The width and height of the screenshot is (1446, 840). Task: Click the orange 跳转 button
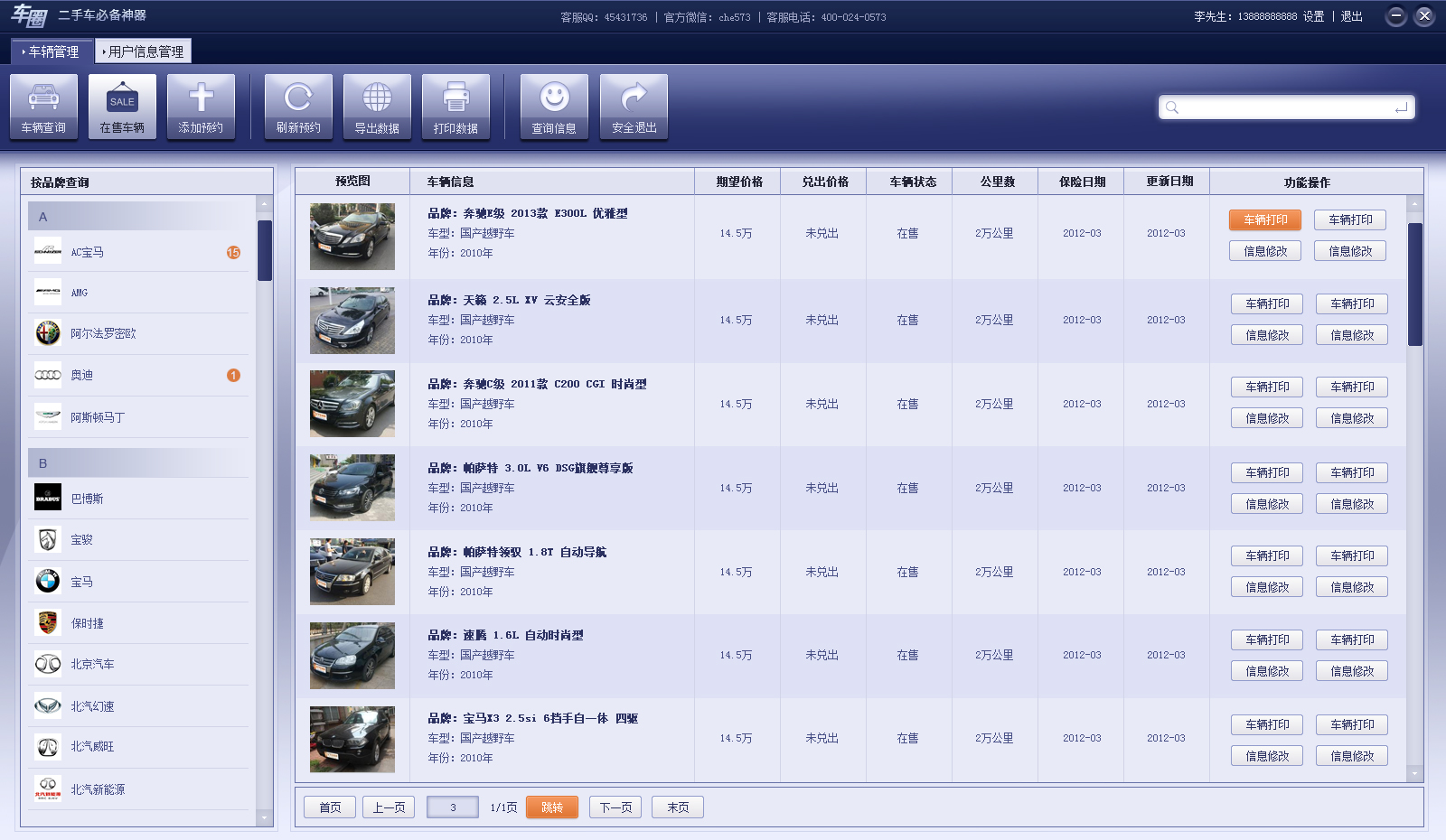coord(552,807)
